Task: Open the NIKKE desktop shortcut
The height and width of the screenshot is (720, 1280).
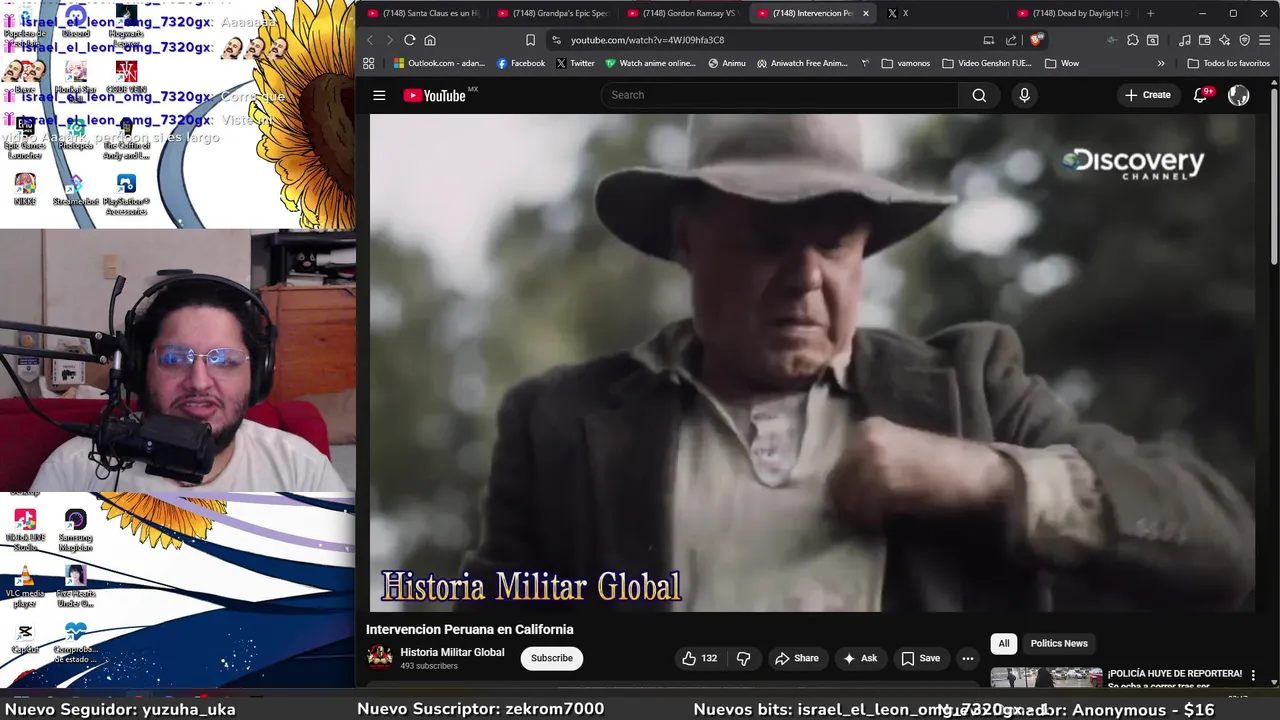Action: tap(25, 189)
